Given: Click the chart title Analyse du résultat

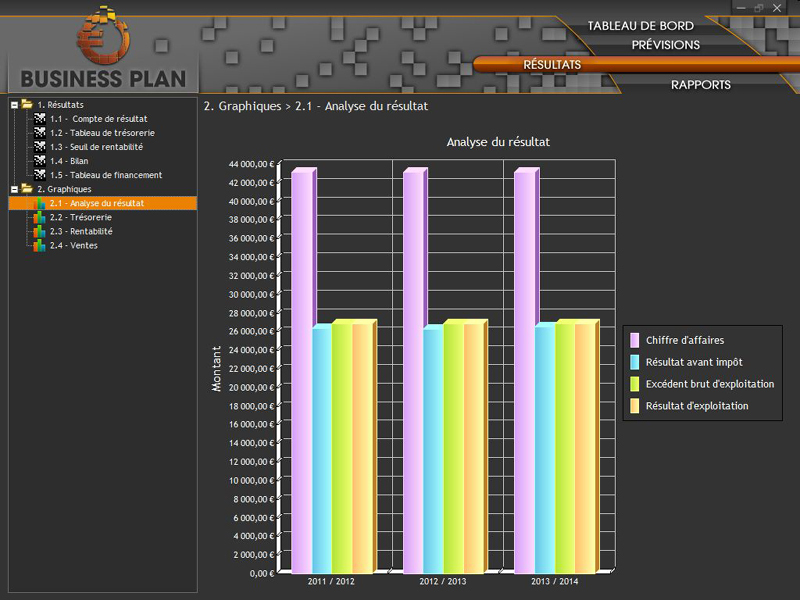Looking at the screenshot, I should point(498,142).
